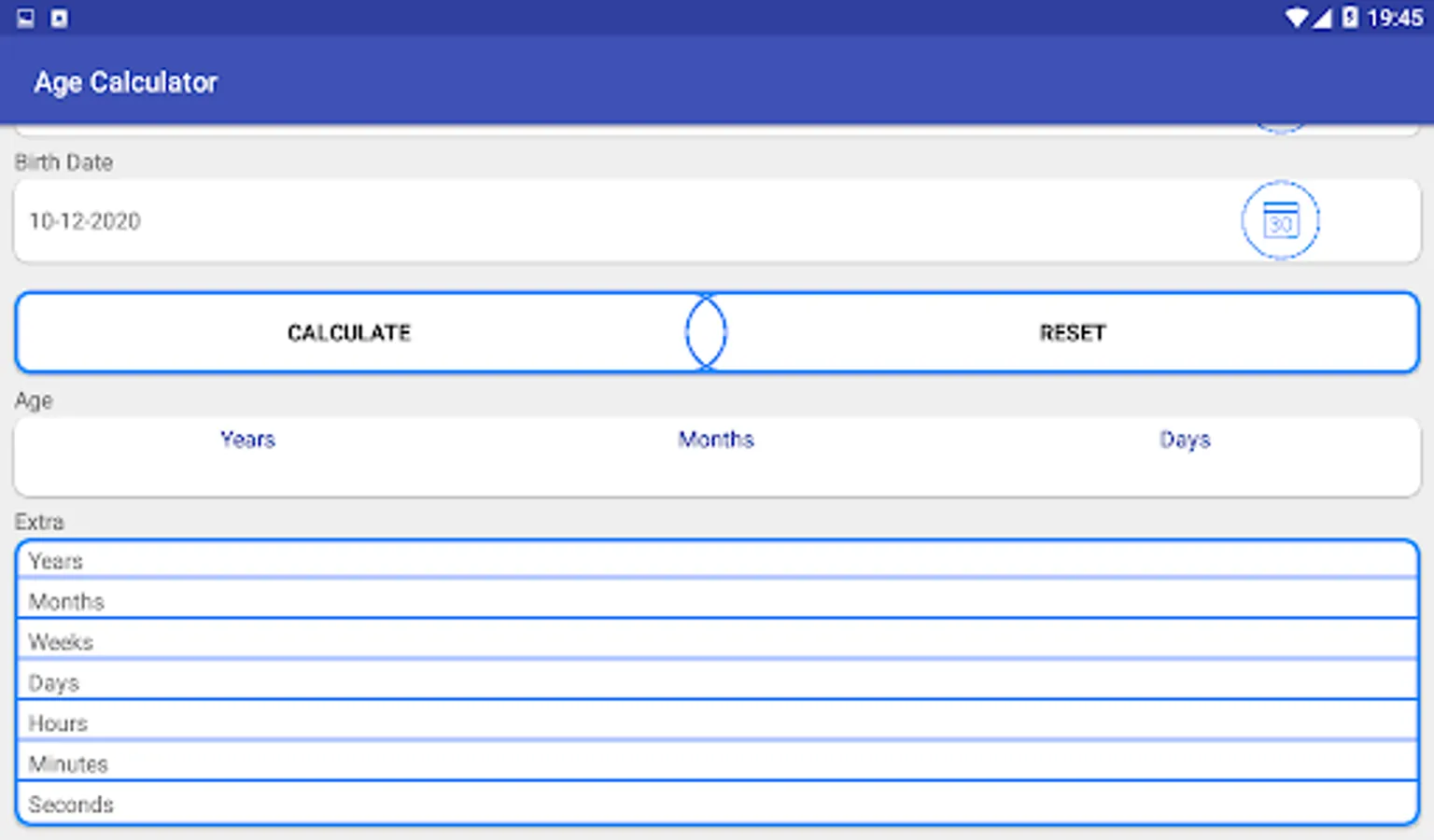Image resolution: width=1434 pixels, height=840 pixels.
Task: Click the Age Calculator title
Action: tap(126, 82)
